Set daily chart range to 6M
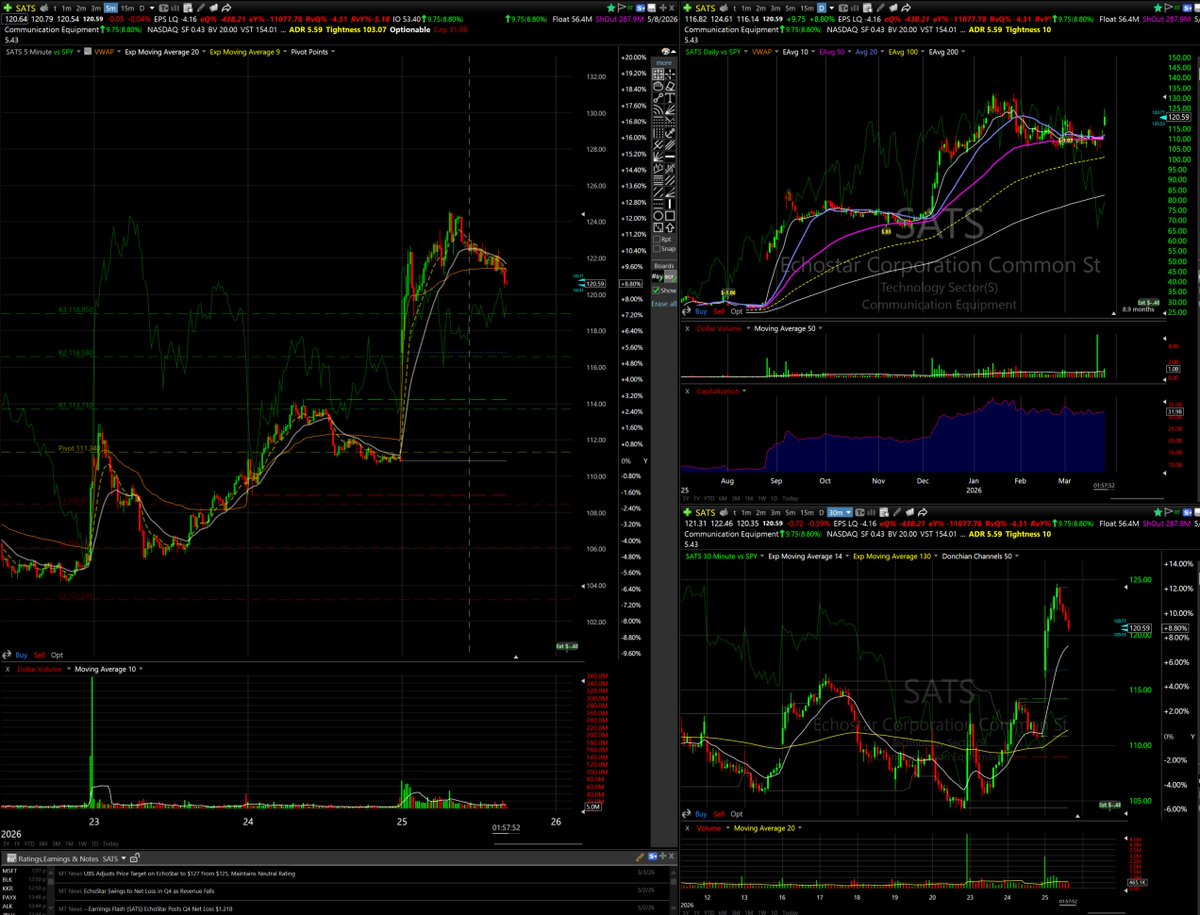 (725, 498)
